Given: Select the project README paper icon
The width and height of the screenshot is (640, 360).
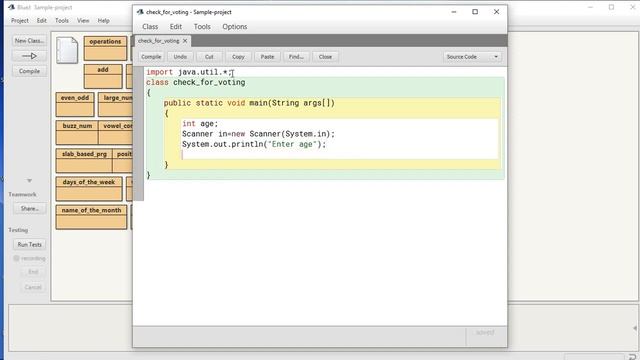Looking at the screenshot, I should point(67,50).
